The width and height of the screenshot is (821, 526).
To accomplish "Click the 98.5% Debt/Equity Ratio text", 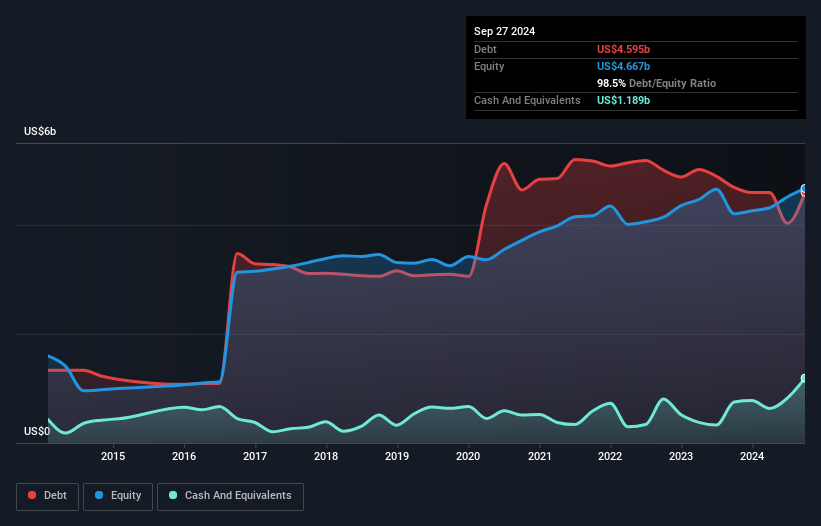I will coord(656,83).
